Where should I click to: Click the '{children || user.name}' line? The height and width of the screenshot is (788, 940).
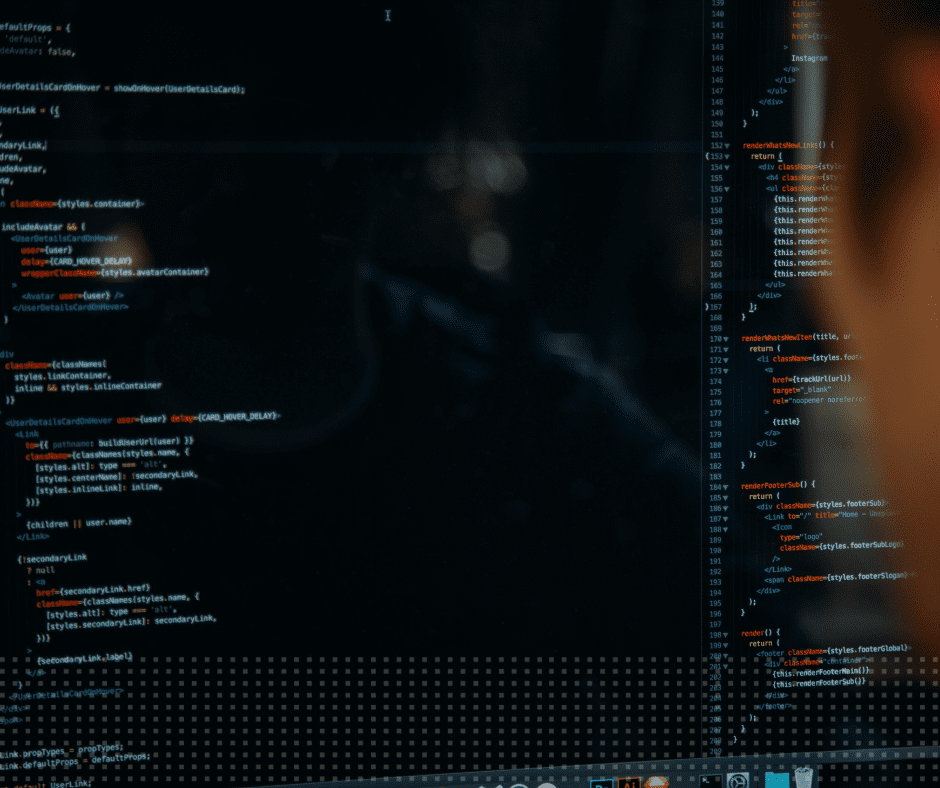pos(79,523)
